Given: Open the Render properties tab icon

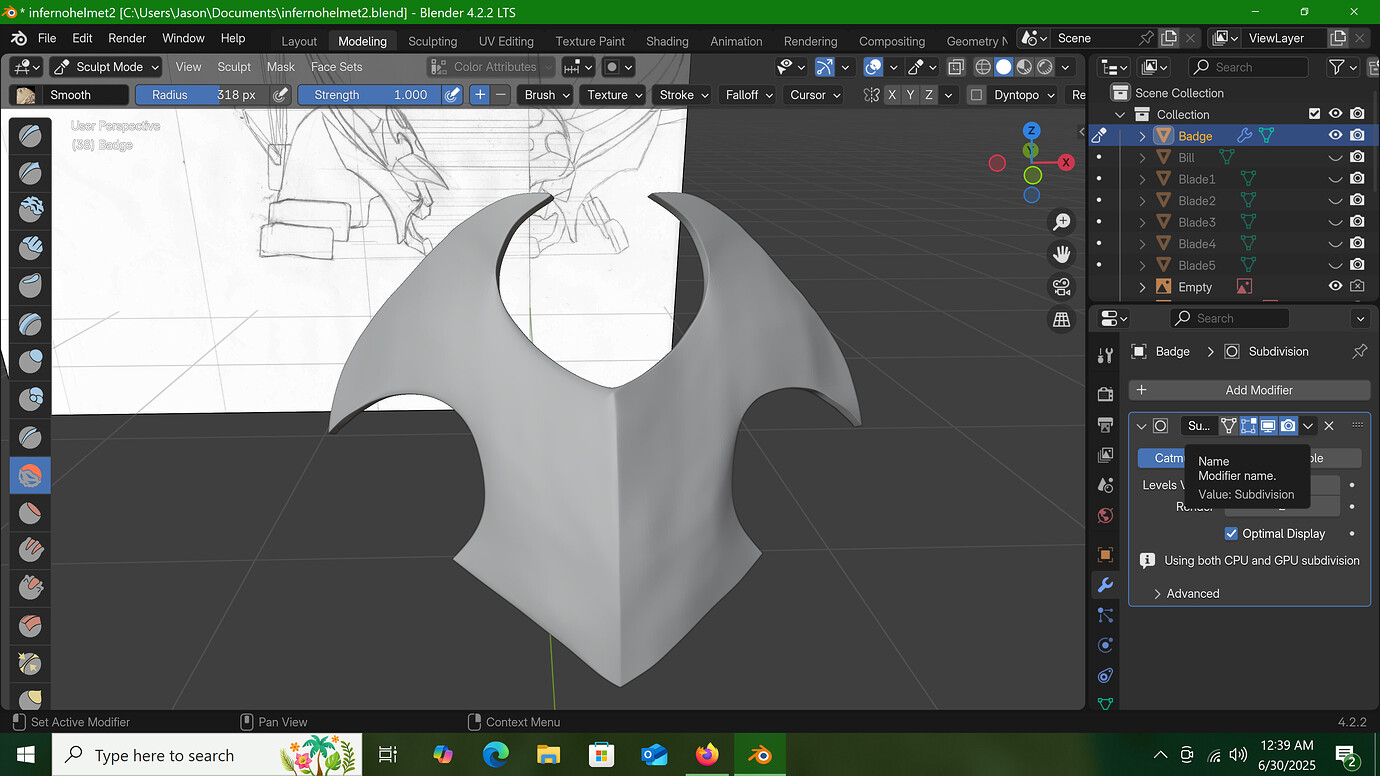Looking at the screenshot, I should [1105, 394].
